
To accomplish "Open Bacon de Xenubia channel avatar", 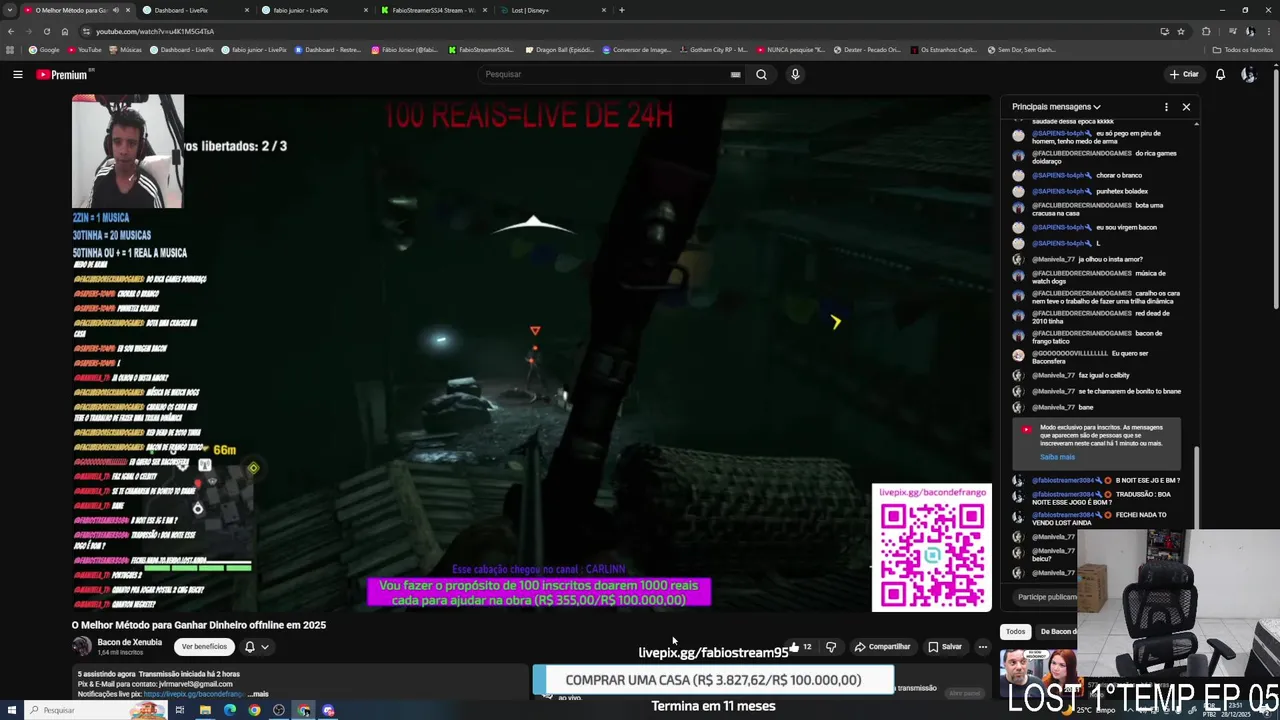I will pos(82,646).
